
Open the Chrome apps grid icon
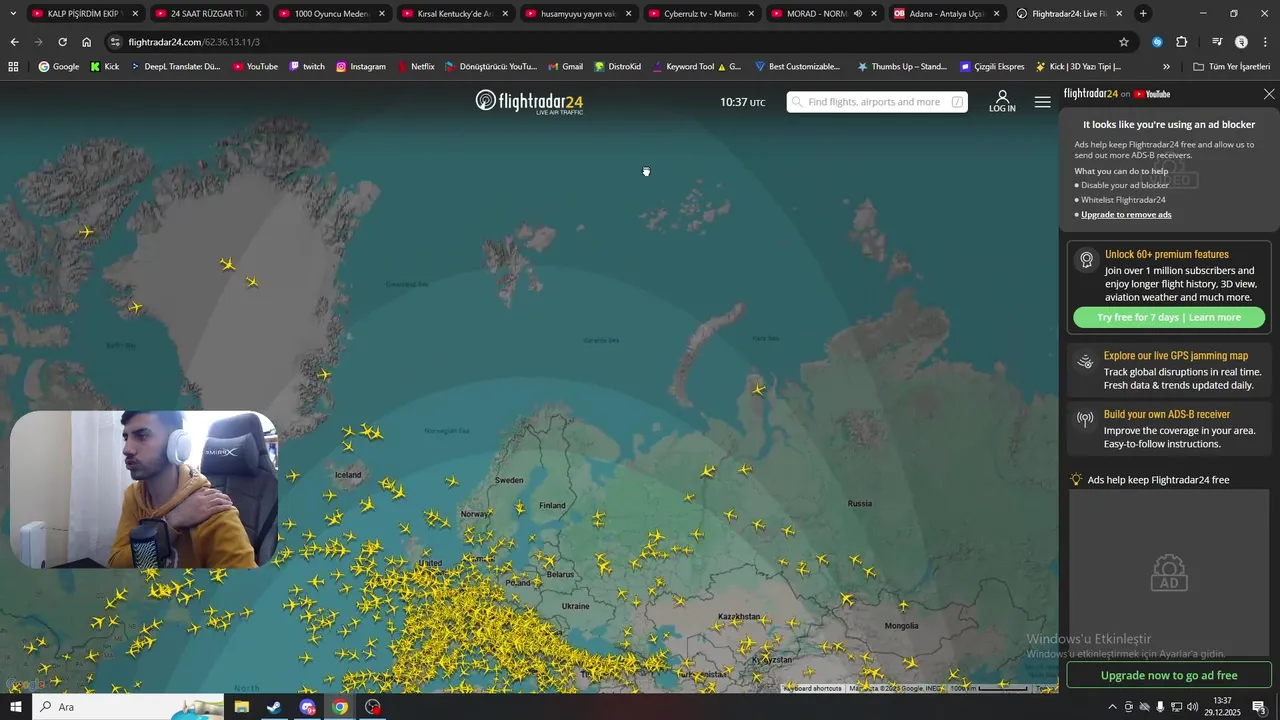point(13,67)
